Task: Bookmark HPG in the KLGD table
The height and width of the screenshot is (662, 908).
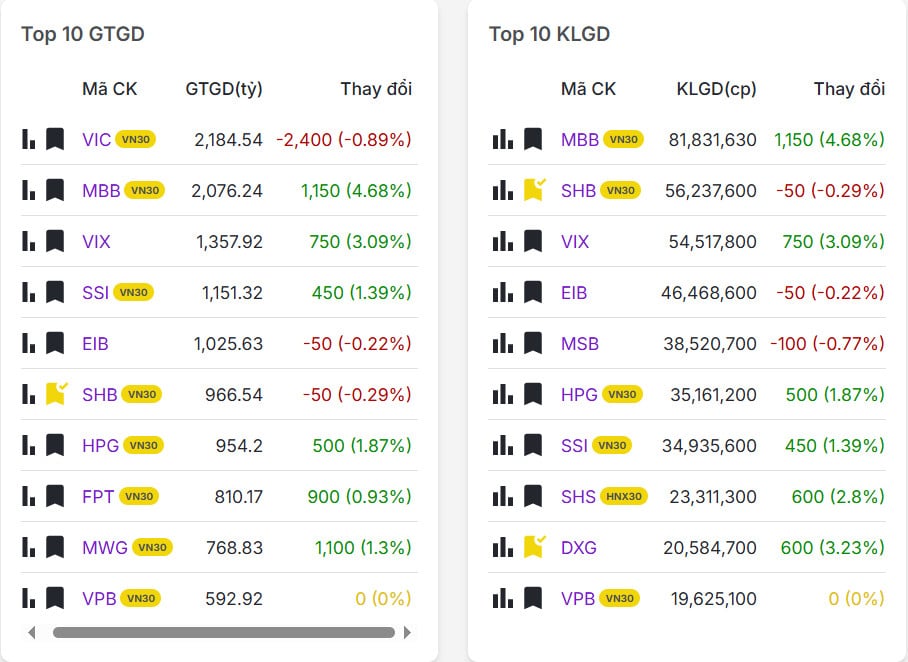Action: coord(534,394)
